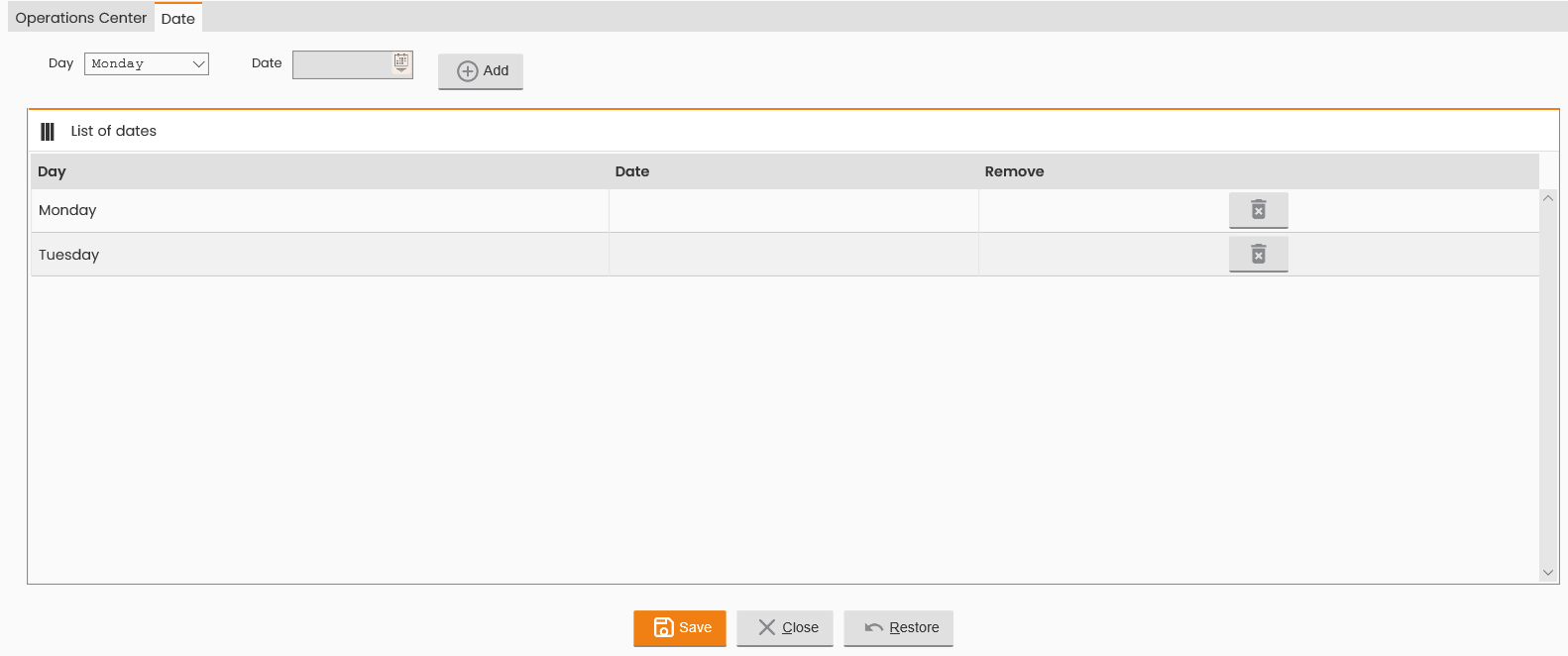The image size is (1568, 656).
Task: Select the Tuesday cell in the table
Action: 320,255
